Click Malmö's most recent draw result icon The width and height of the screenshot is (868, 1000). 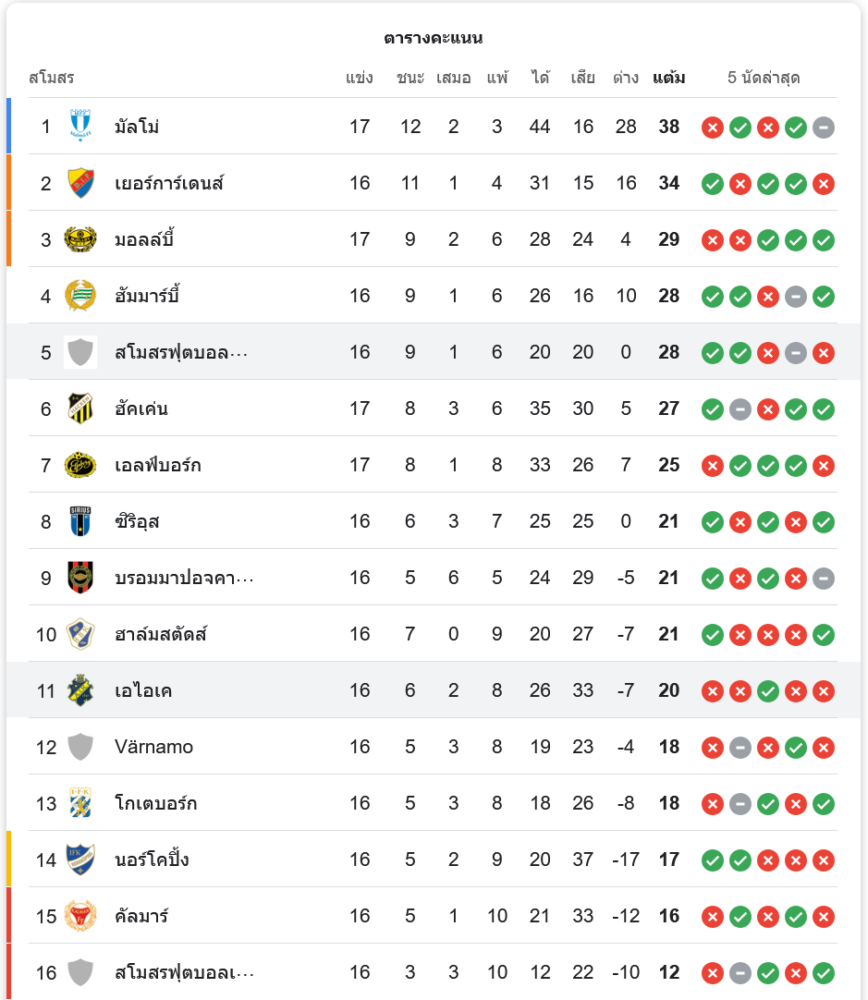point(823,127)
